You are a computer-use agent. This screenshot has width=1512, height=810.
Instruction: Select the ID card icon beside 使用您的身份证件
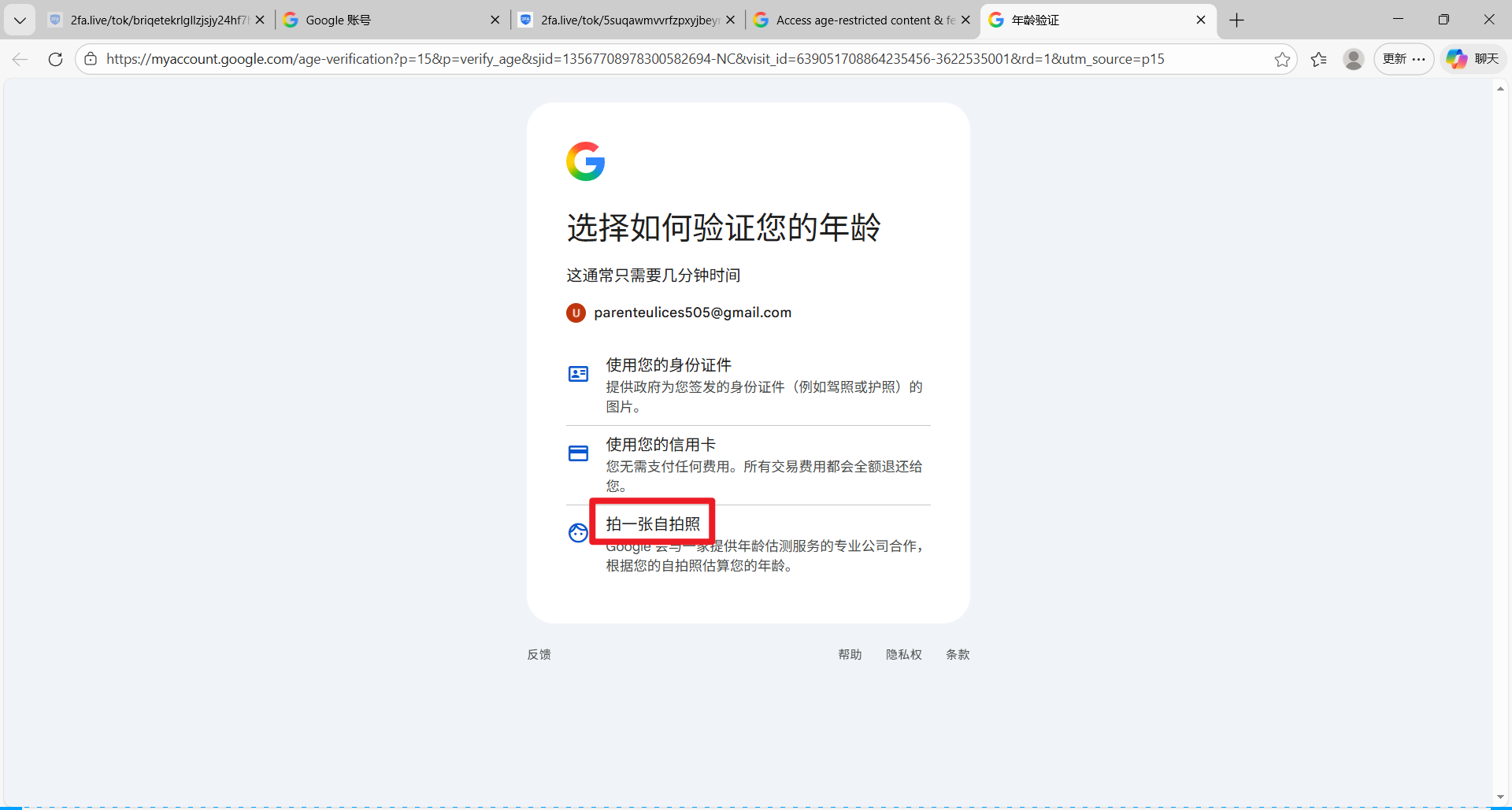(x=578, y=374)
